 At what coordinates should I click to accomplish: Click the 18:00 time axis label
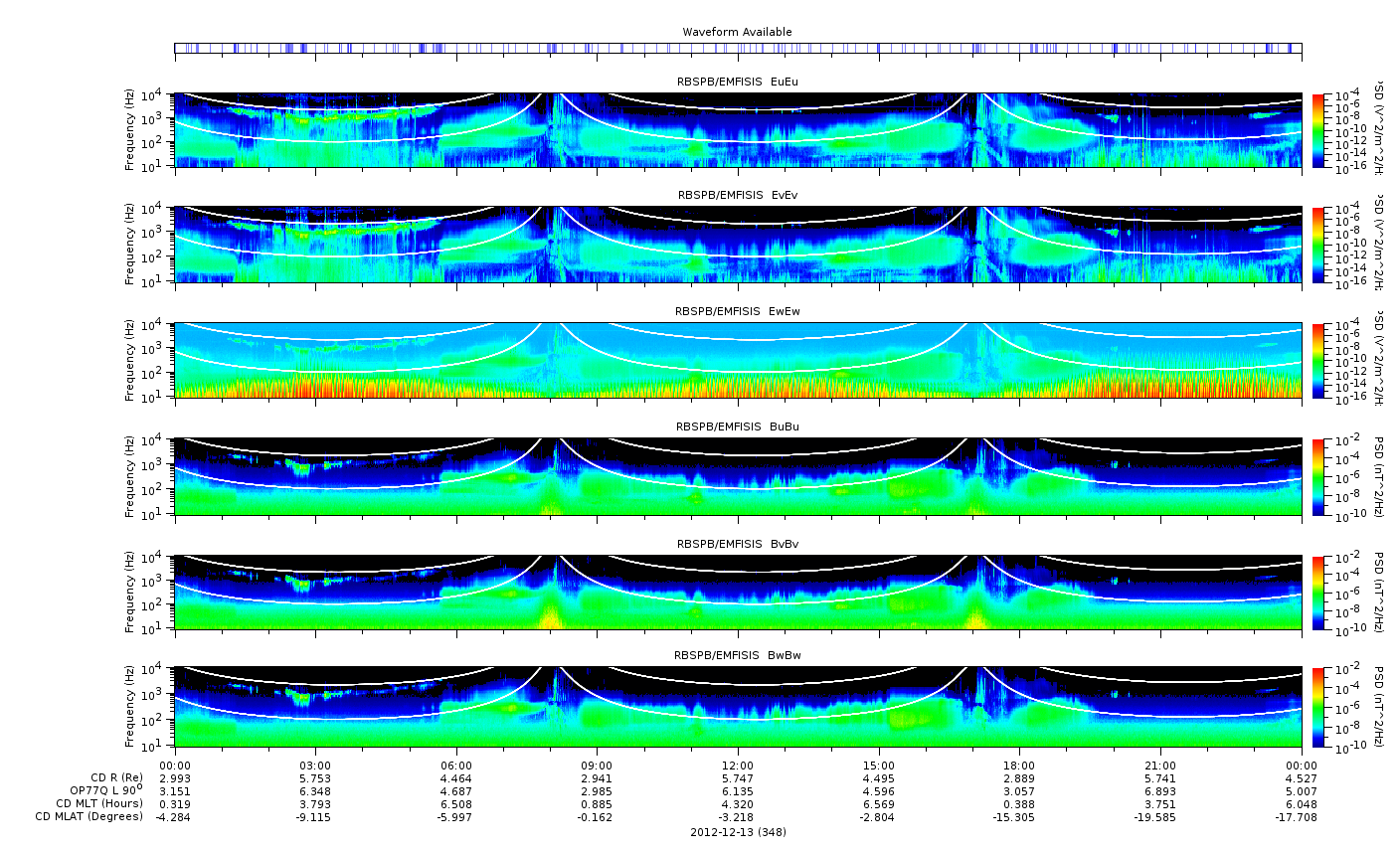coord(1019,765)
